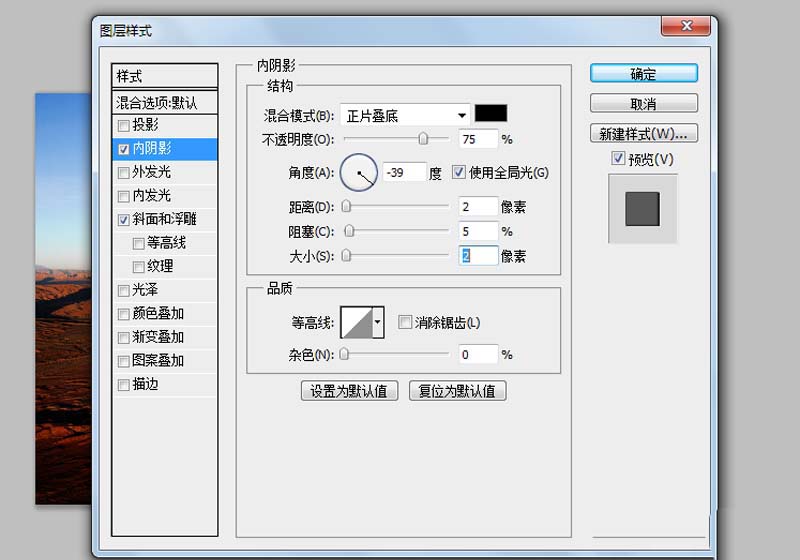Click the 大小 size slider handle

[x=346, y=255]
